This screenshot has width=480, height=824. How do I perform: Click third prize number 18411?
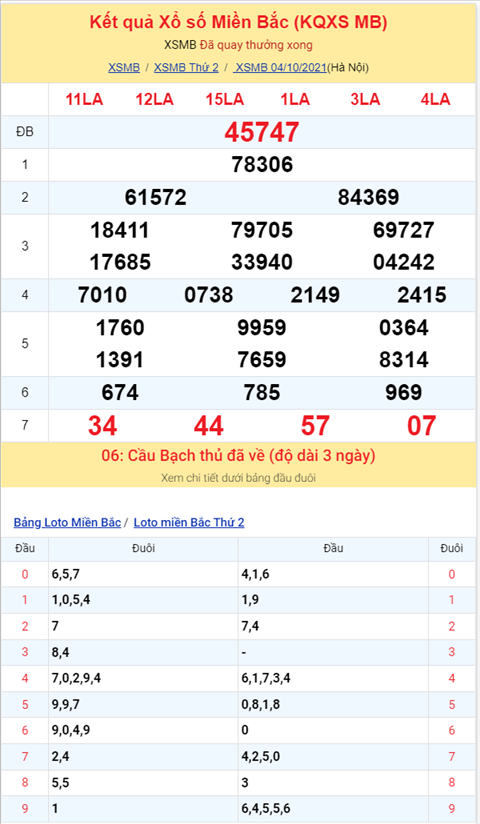(120, 230)
